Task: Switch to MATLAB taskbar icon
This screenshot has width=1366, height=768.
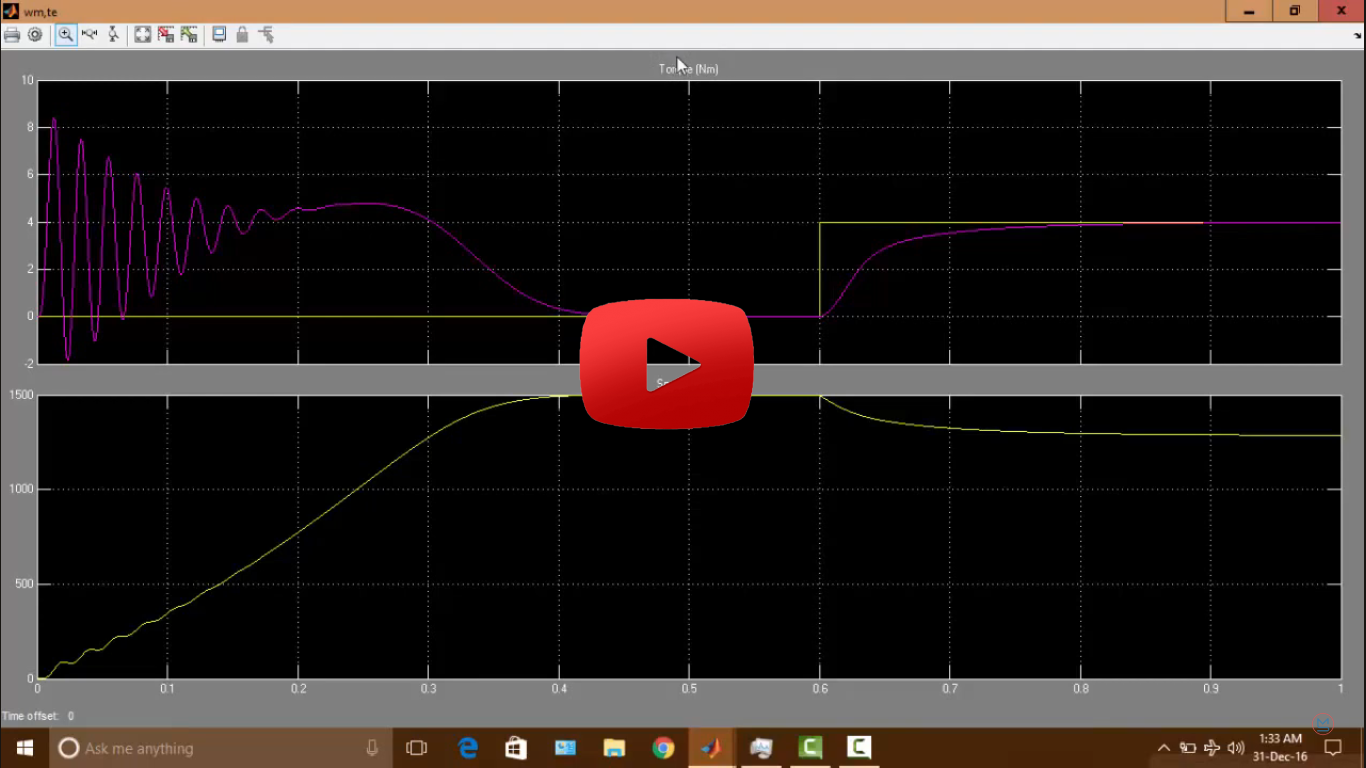Action: (711, 748)
